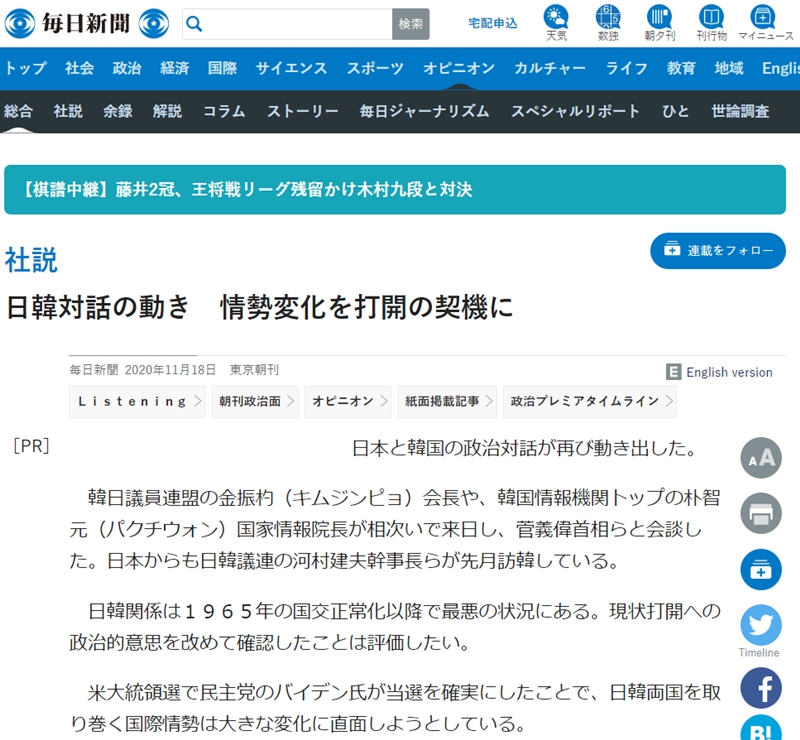This screenshot has width=800, height=740.
Task: Open the Sudoku (数独) icon
Action: pos(608,18)
